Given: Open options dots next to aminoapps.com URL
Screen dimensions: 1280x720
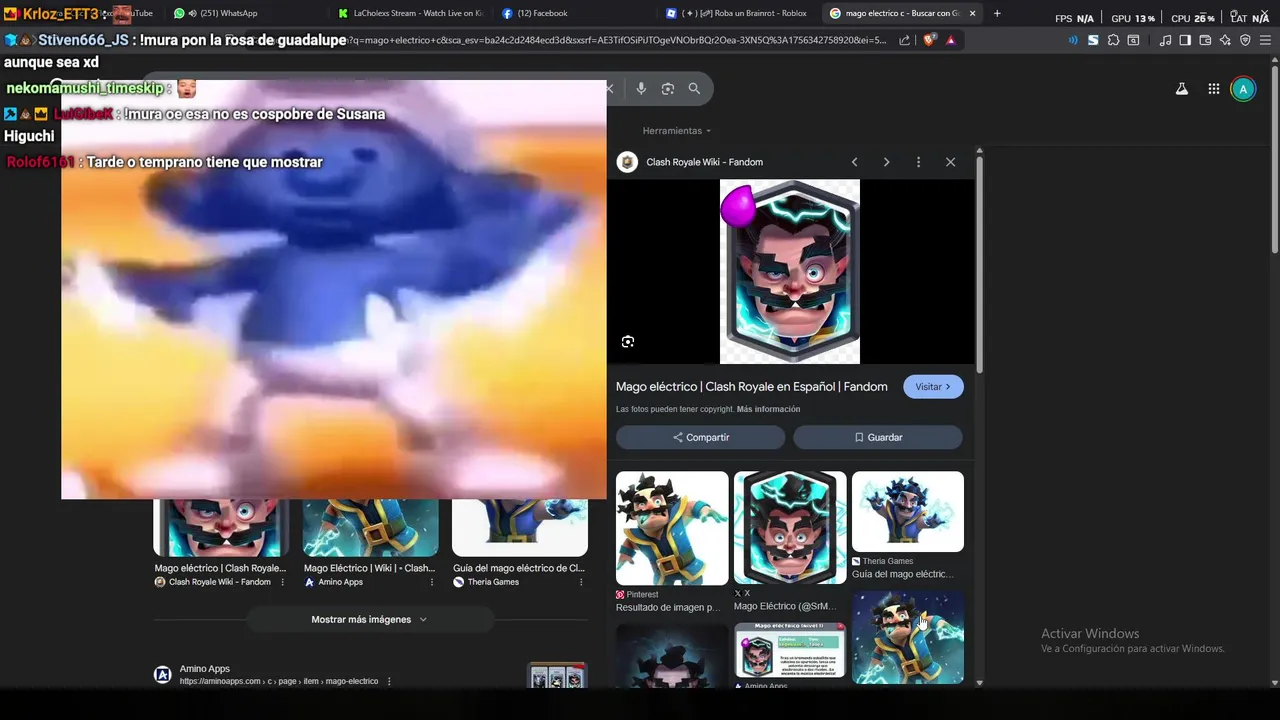Looking at the screenshot, I should click(389, 682).
